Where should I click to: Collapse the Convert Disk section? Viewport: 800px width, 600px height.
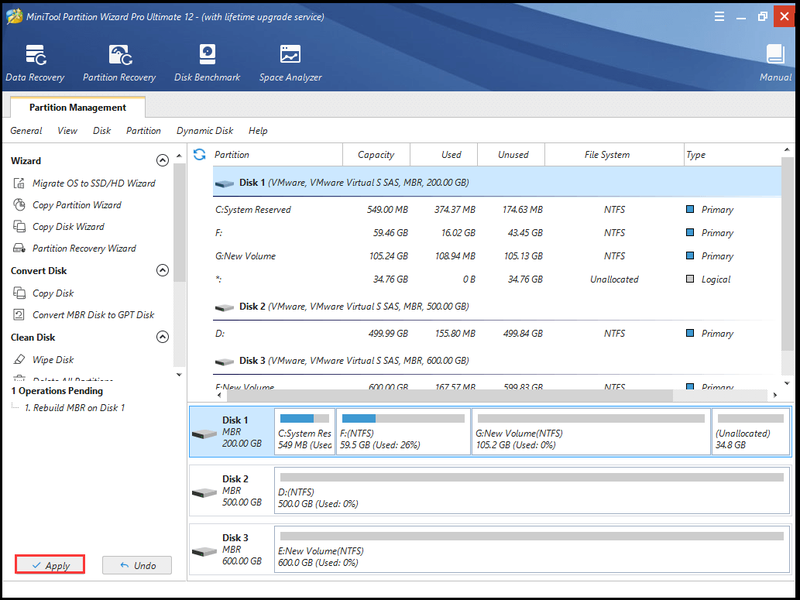tap(162, 270)
